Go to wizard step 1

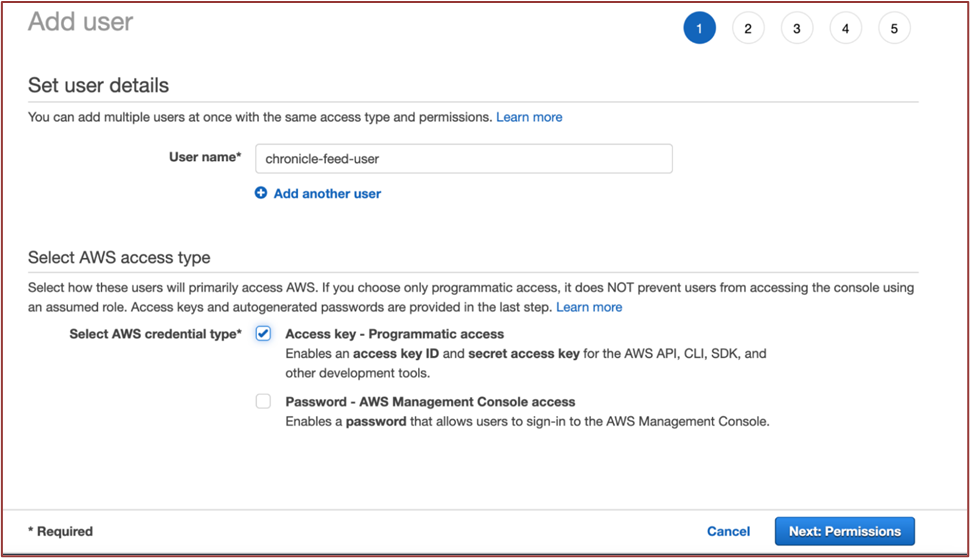[x=700, y=28]
